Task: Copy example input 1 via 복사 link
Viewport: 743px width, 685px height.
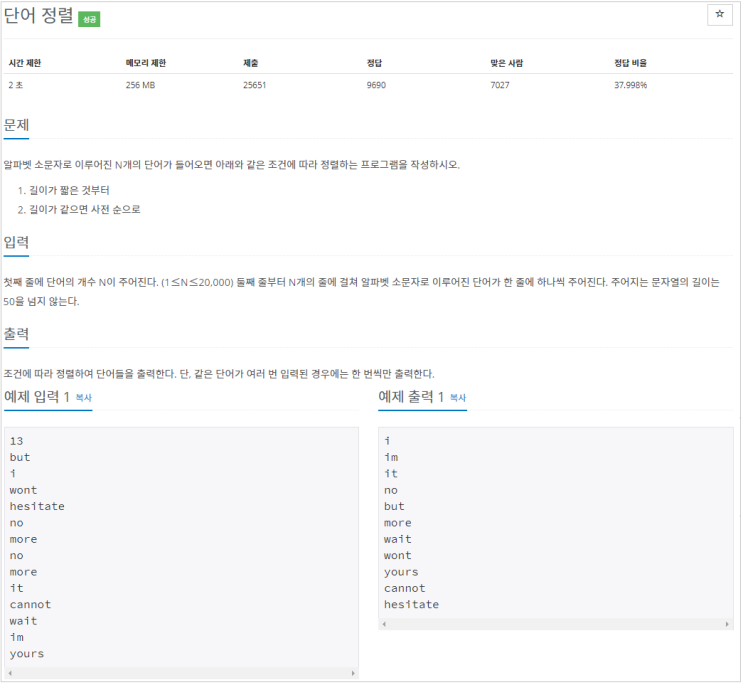Action: 84,397
